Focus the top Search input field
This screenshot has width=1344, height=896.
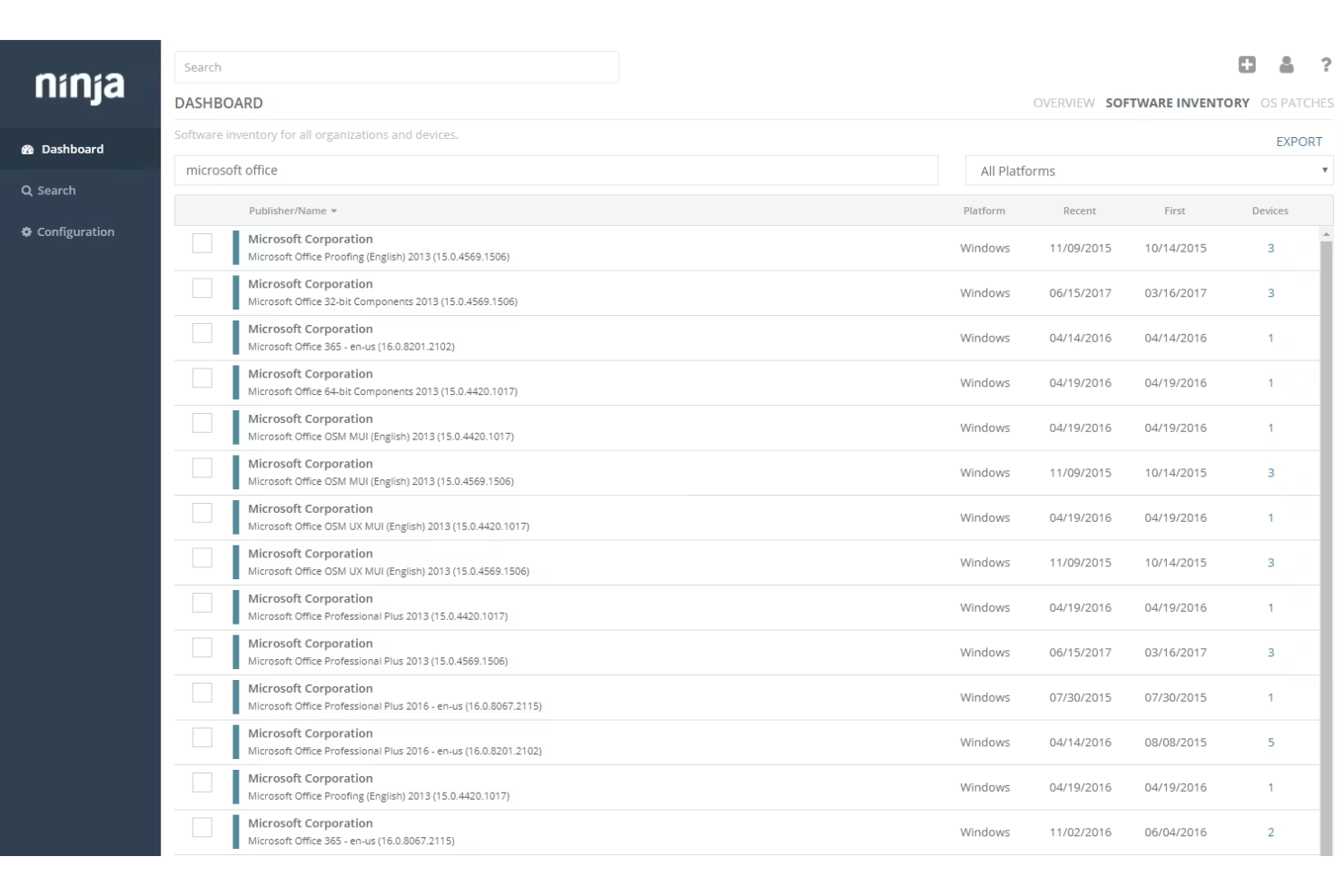pos(397,67)
